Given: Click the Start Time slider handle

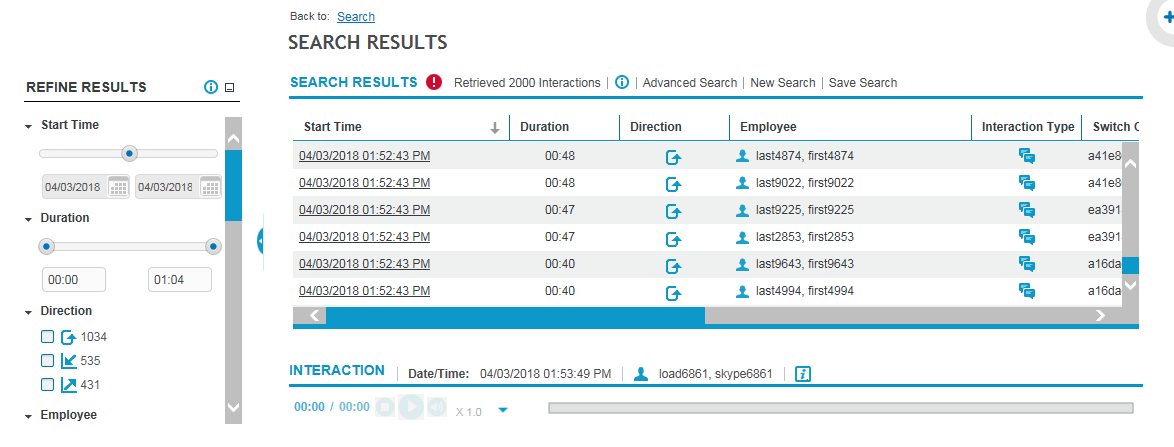Looking at the screenshot, I should [x=128, y=153].
